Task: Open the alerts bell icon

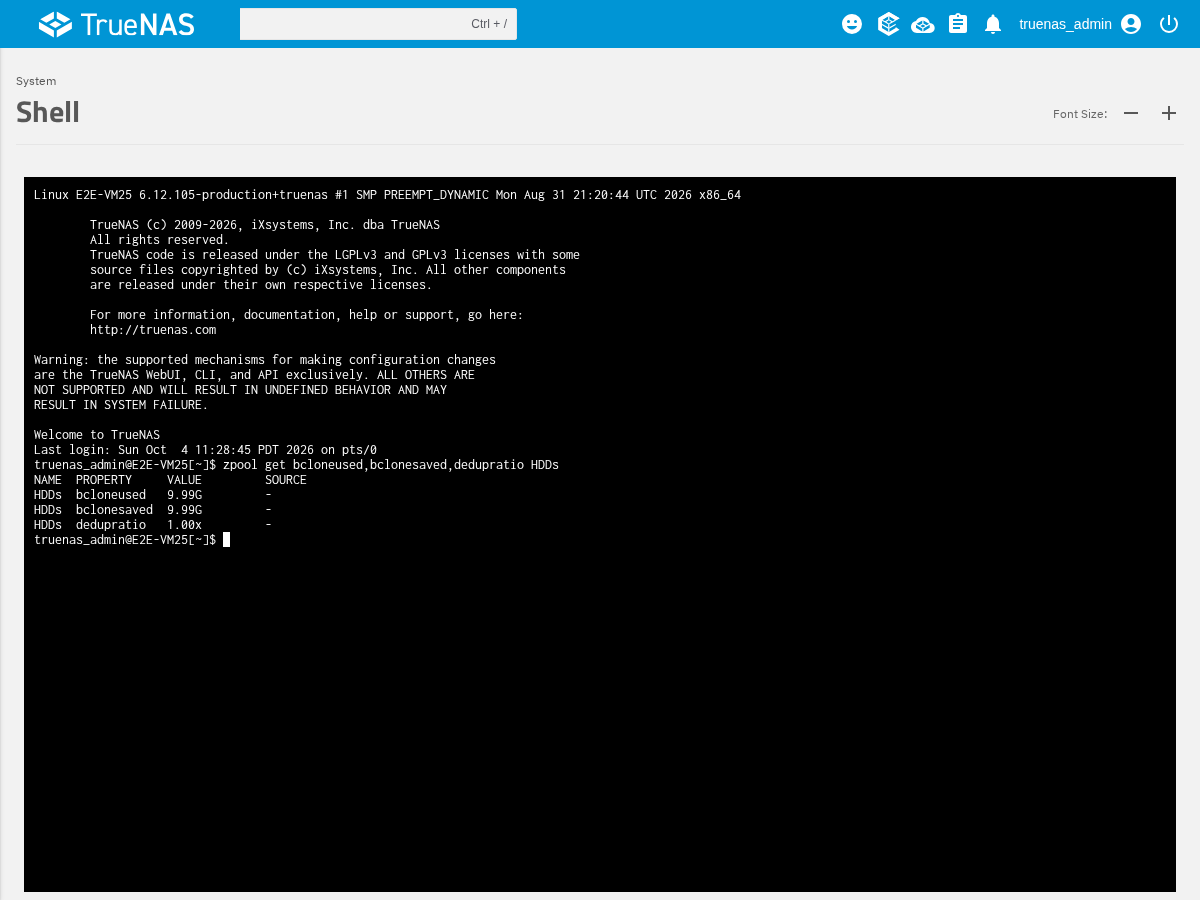Action: [x=993, y=24]
